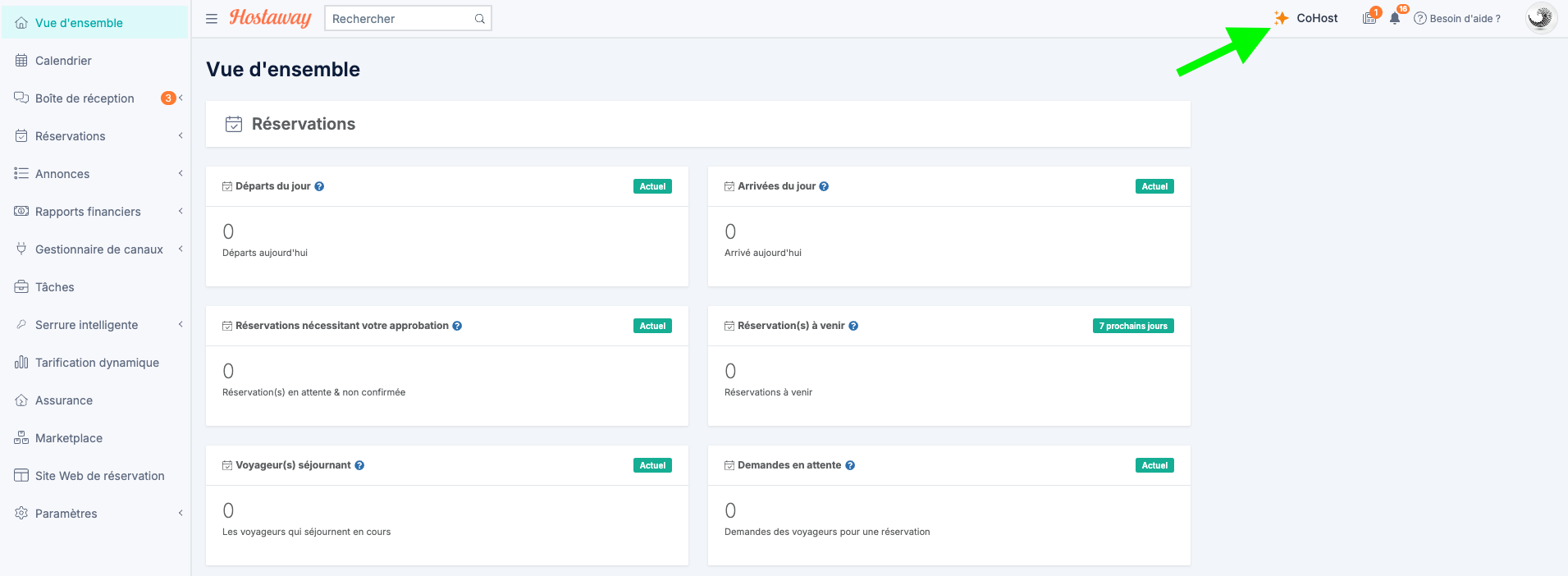The width and height of the screenshot is (1568, 576).
Task: Expand the Paramètres chevron
Action: (x=181, y=513)
